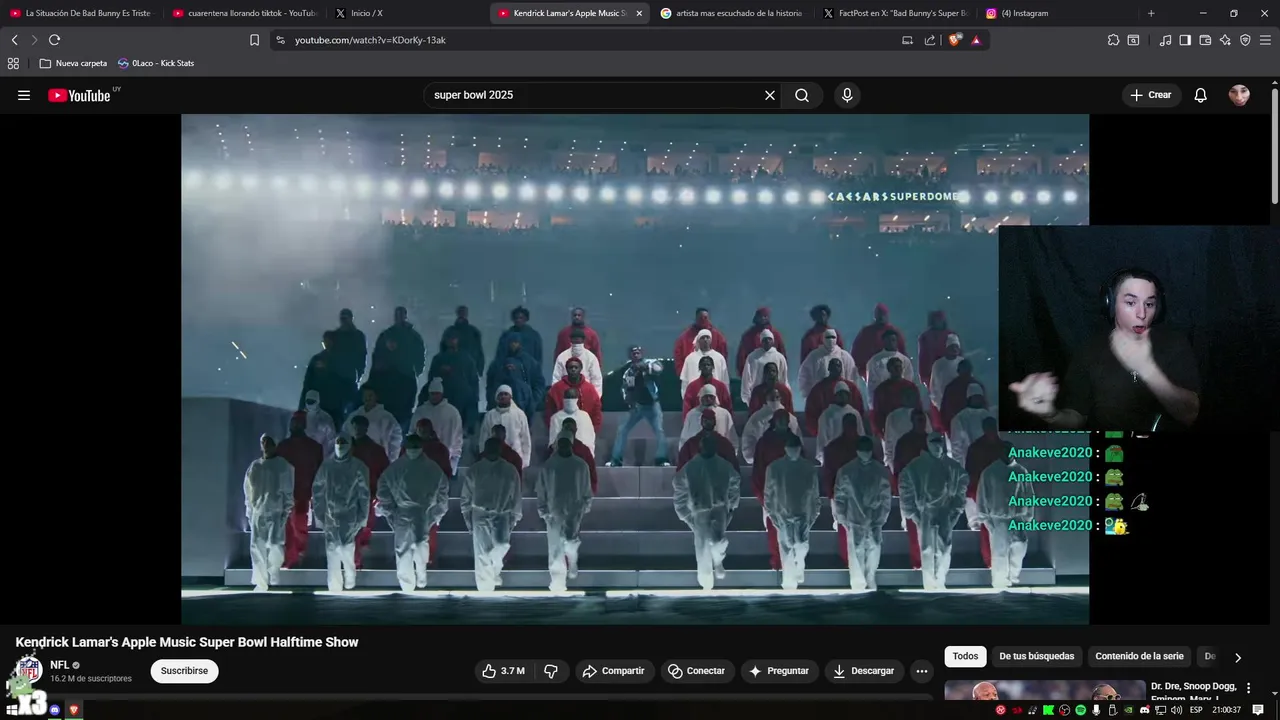
Task: Select De tus búsquedas chip
Action: tap(1036, 656)
